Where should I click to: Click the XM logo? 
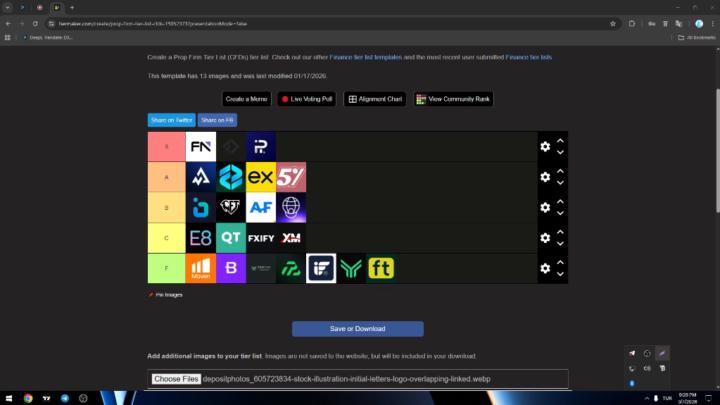click(291, 238)
